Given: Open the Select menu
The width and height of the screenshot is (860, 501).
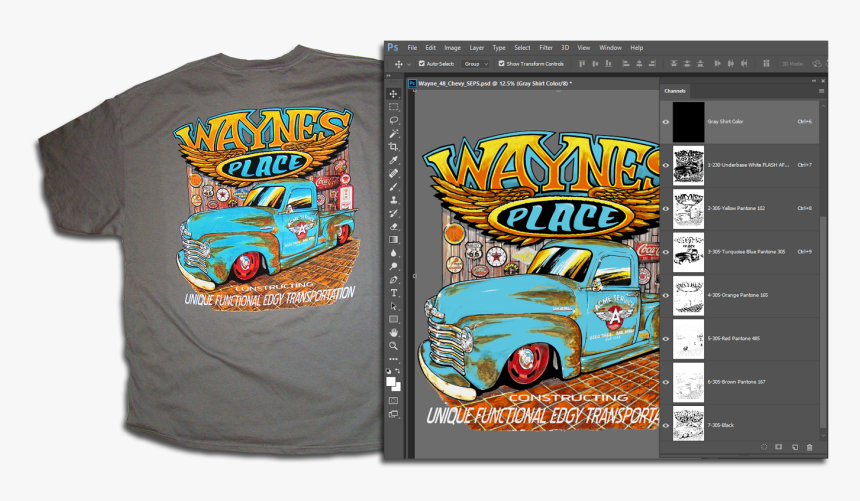Looking at the screenshot, I should [522, 48].
